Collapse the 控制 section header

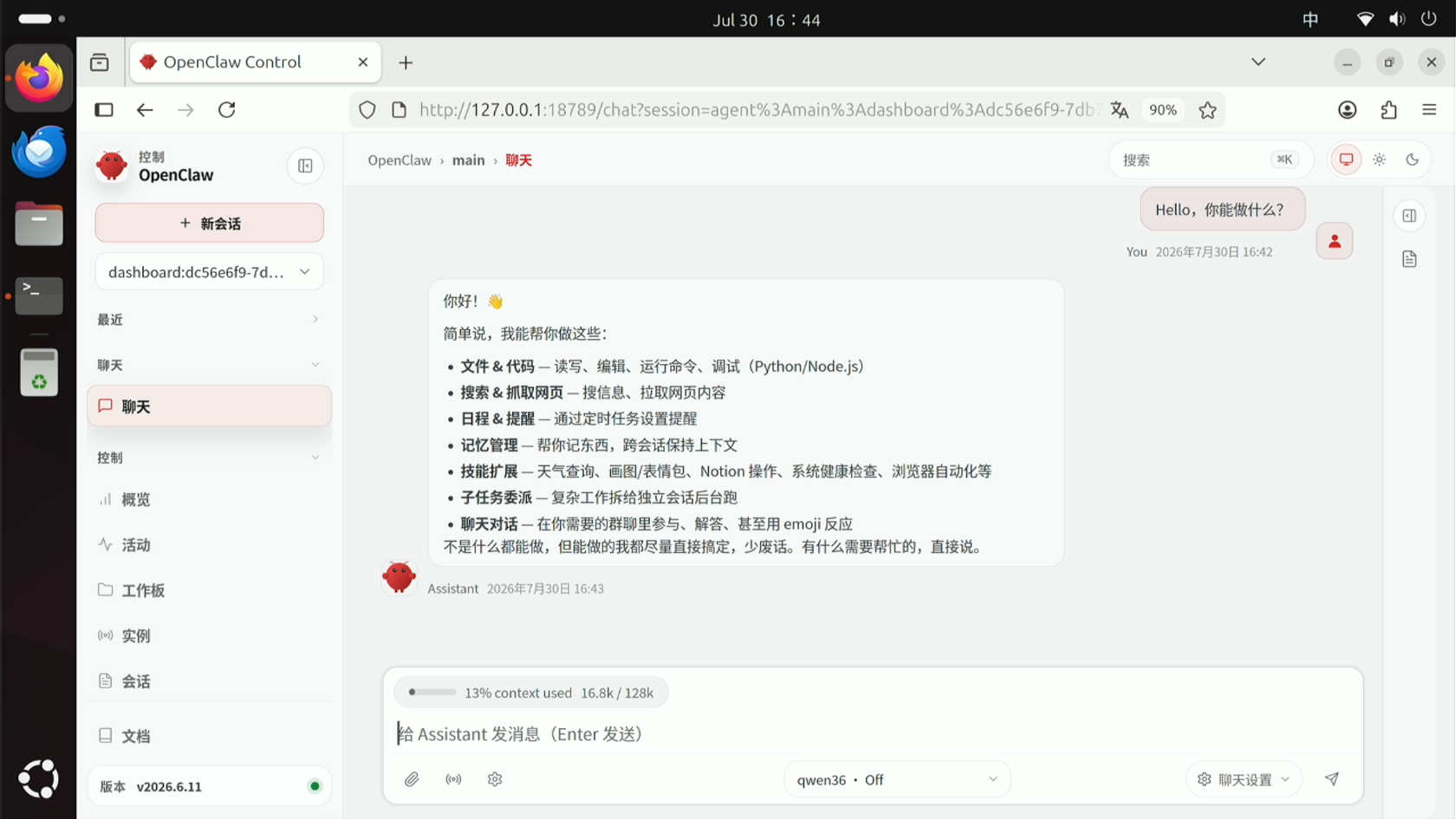tap(209, 458)
